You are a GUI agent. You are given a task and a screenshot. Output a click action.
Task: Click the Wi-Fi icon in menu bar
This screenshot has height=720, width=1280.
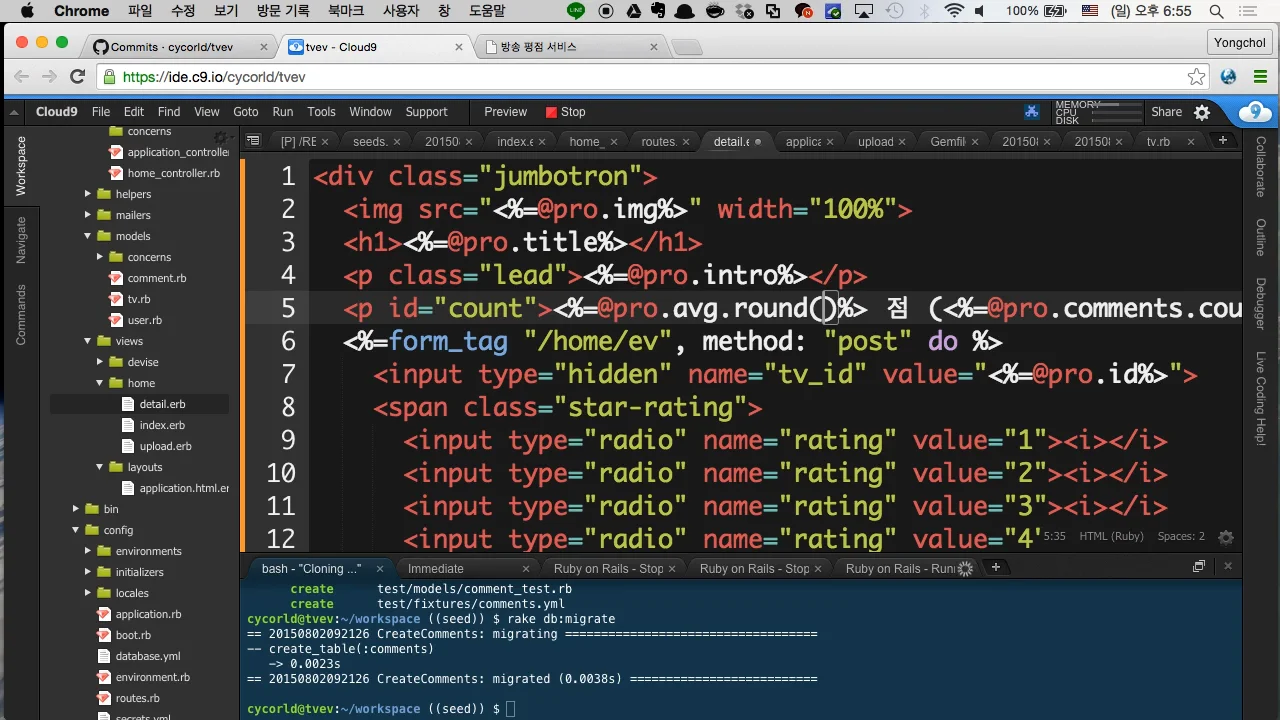tap(954, 11)
